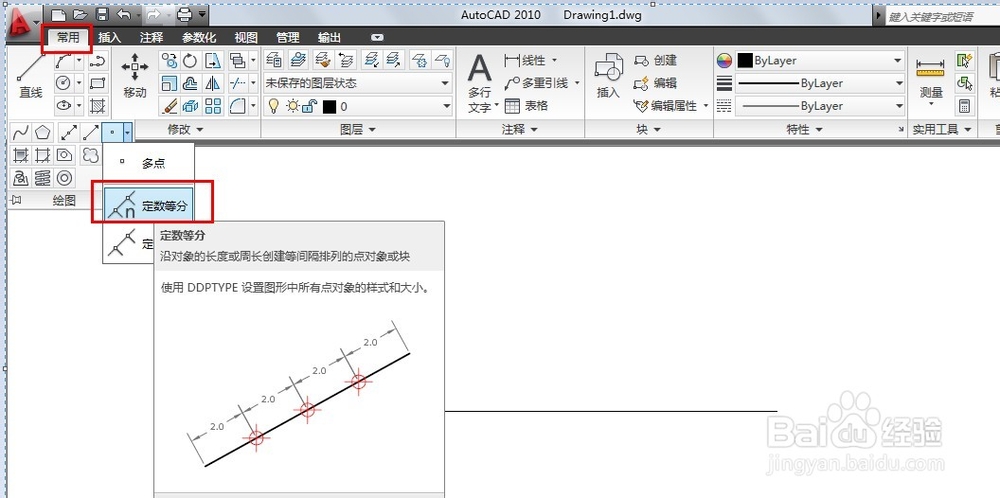Click the Donut tool icon

pos(64,178)
